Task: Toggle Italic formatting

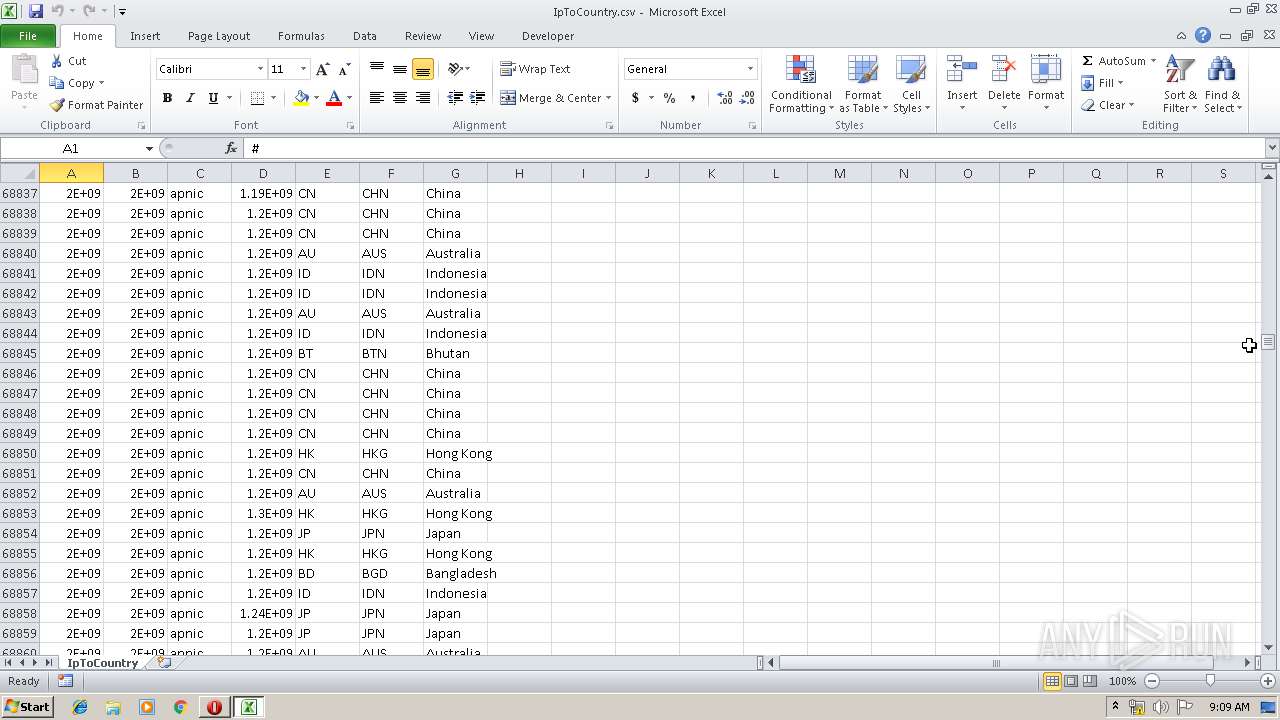Action: (x=190, y=98)
